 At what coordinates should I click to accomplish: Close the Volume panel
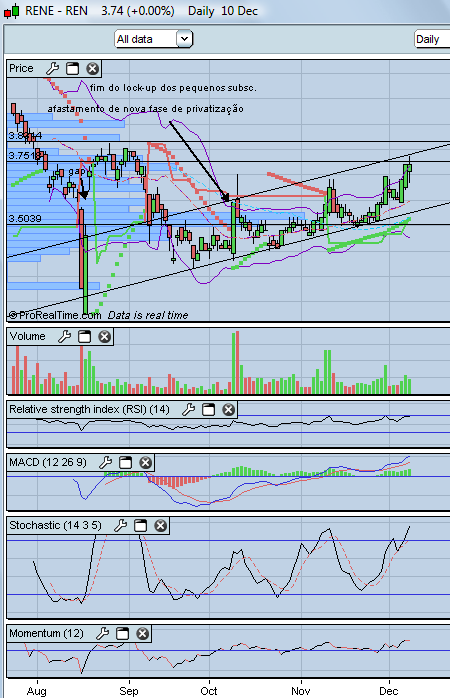pos(104,337)
